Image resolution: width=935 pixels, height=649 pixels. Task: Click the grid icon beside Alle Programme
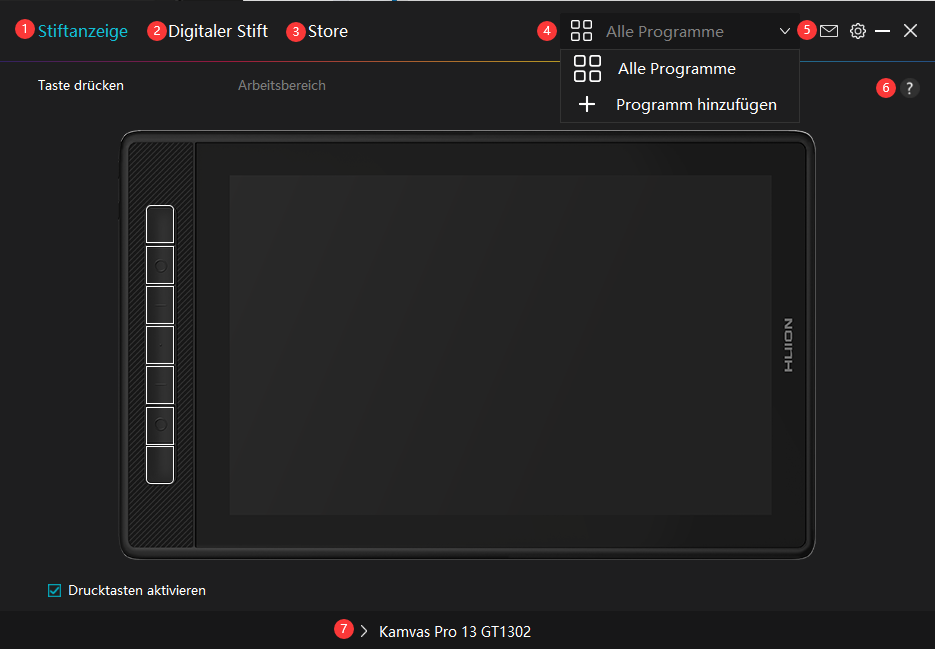(581, 31)
